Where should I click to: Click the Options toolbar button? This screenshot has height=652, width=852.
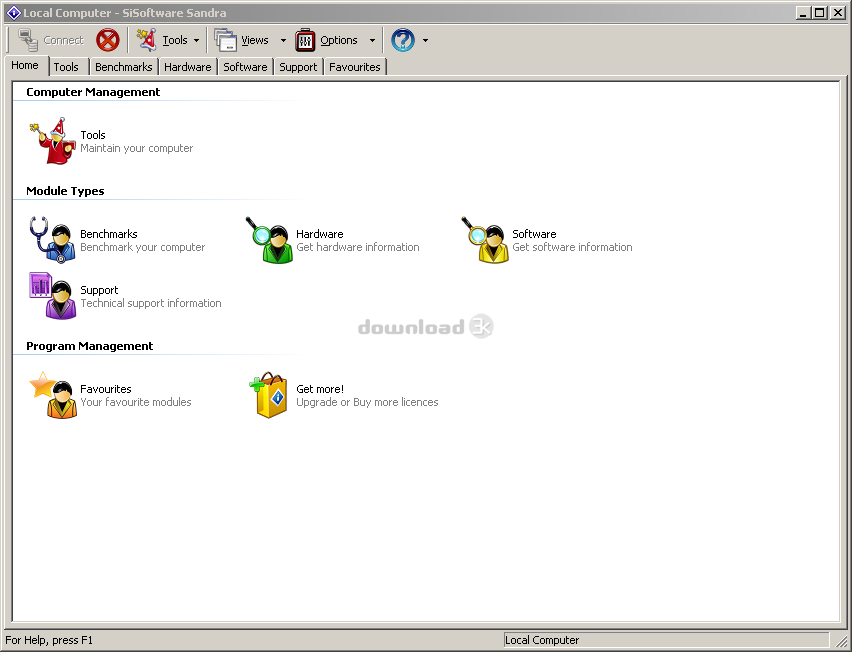pos(327,40)
